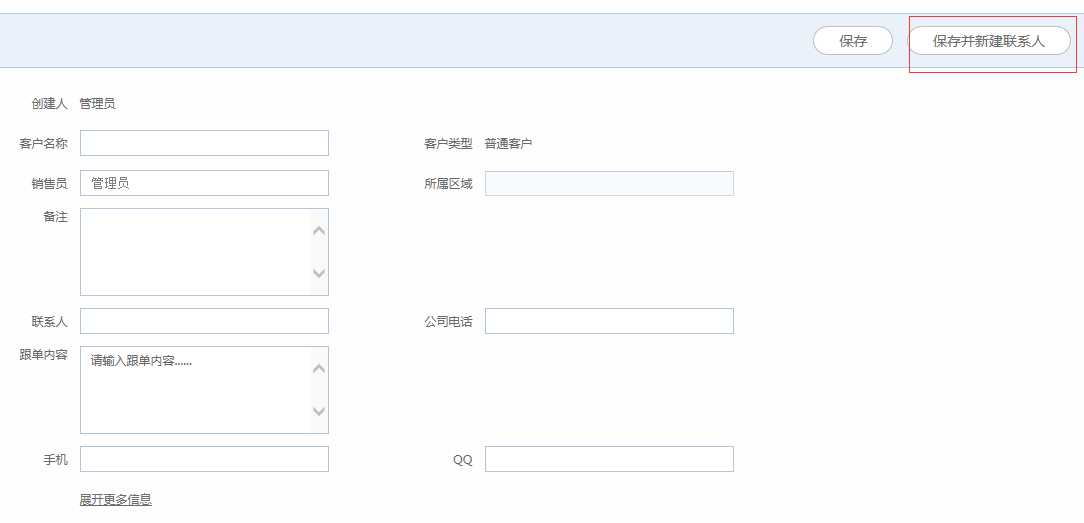Click the 普通客户 customer type value

[x=508, y=144]
